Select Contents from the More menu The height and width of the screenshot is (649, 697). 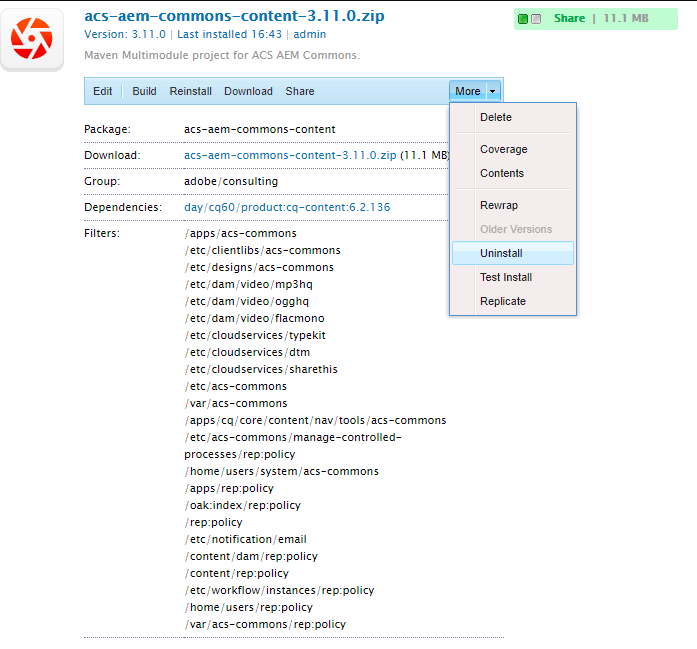tap(513, 173)
